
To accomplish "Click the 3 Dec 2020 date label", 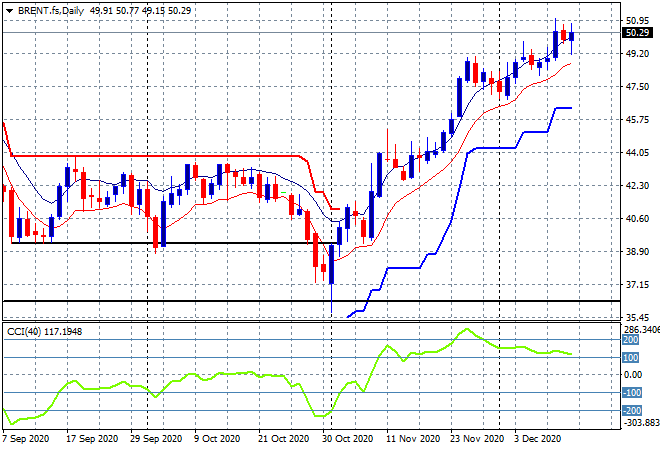I will (538, 439).
